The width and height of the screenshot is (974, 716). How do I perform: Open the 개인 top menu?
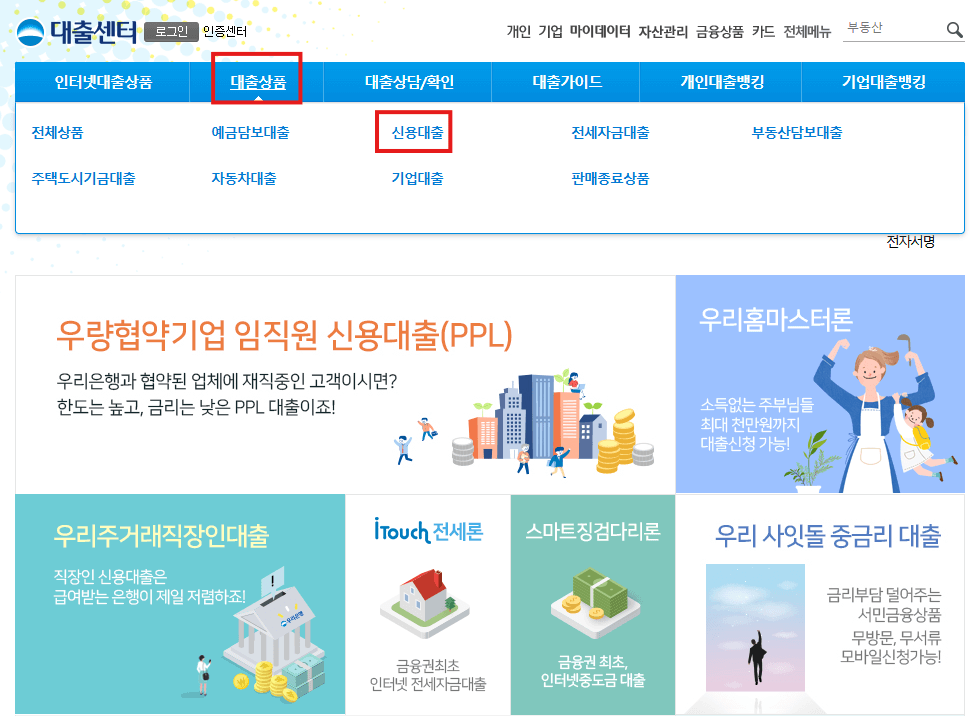point(519,32)
